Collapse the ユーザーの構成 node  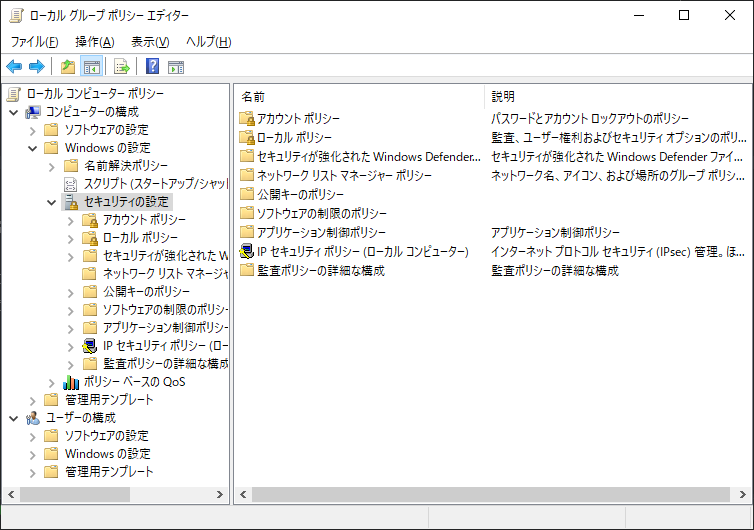14,418
